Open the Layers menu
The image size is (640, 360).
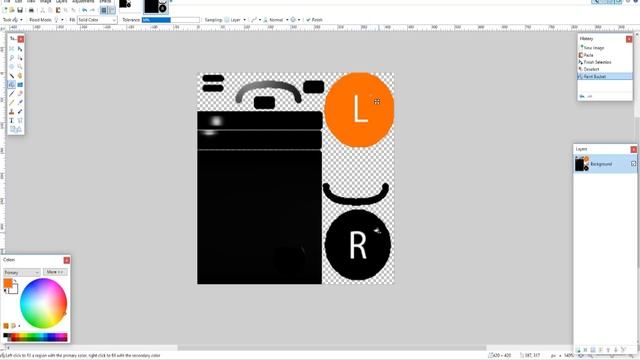click(62, 2)
